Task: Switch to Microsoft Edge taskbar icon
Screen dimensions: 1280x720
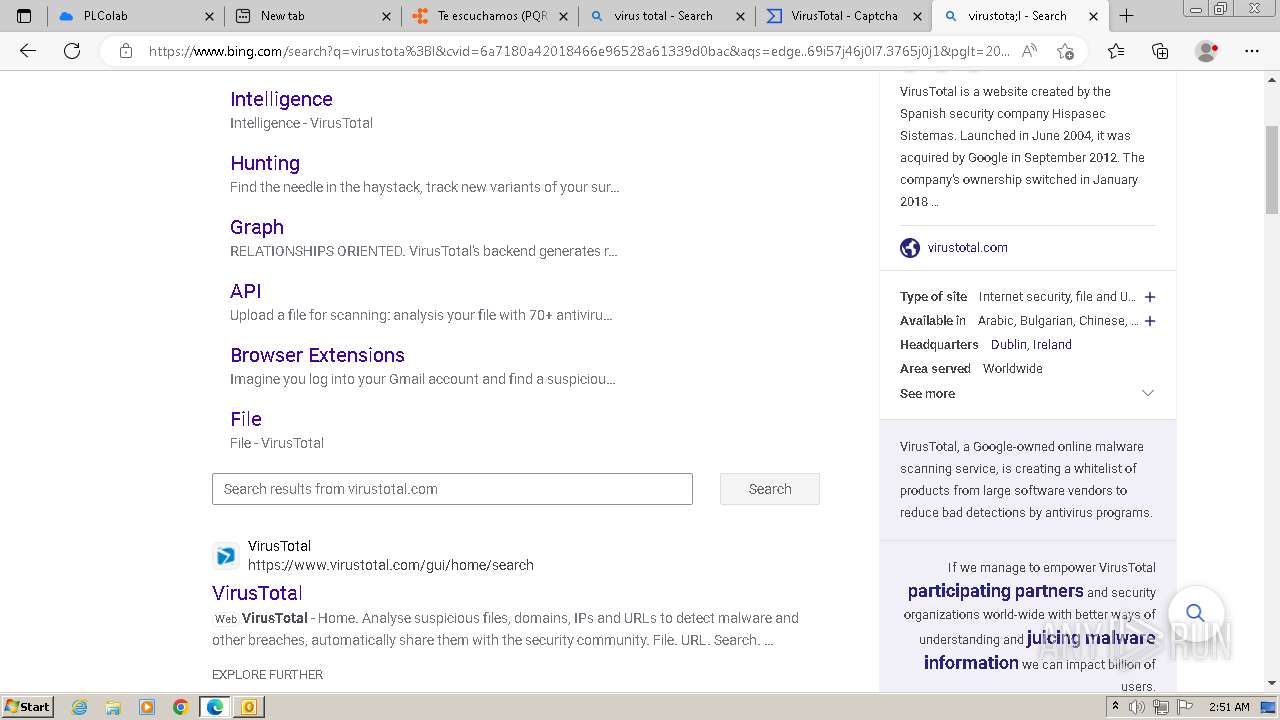Action: click(215, 707)
